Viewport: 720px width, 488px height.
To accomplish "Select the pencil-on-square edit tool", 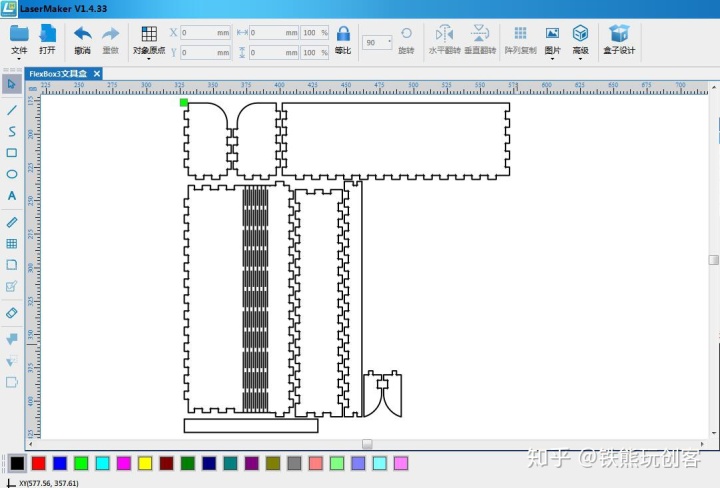I will point(12,286).
